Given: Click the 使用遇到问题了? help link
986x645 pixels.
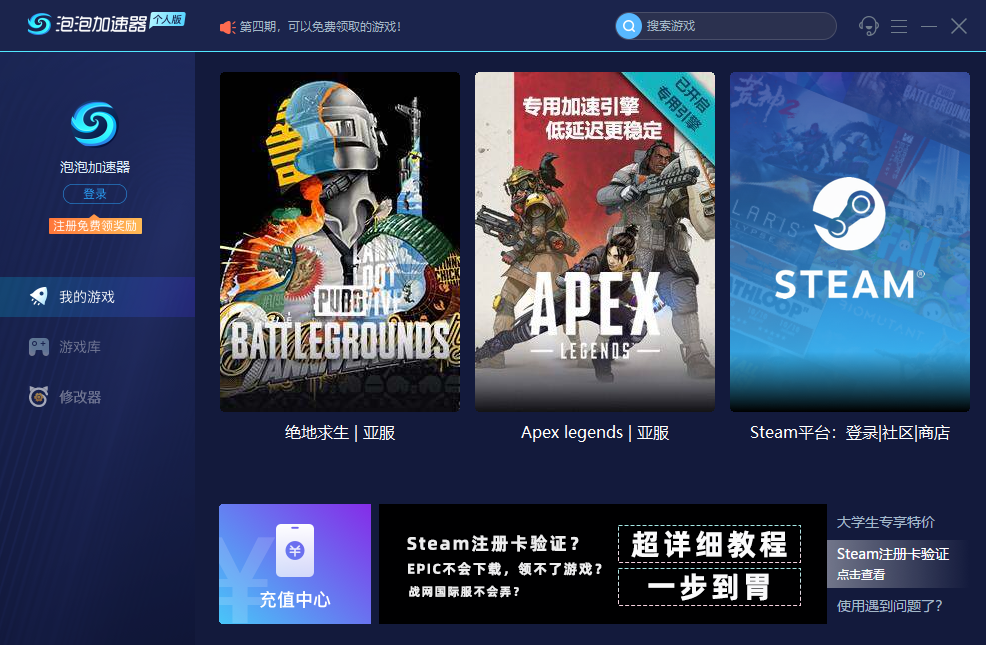Looking at the screenshot, I should (x=890, y=606).
